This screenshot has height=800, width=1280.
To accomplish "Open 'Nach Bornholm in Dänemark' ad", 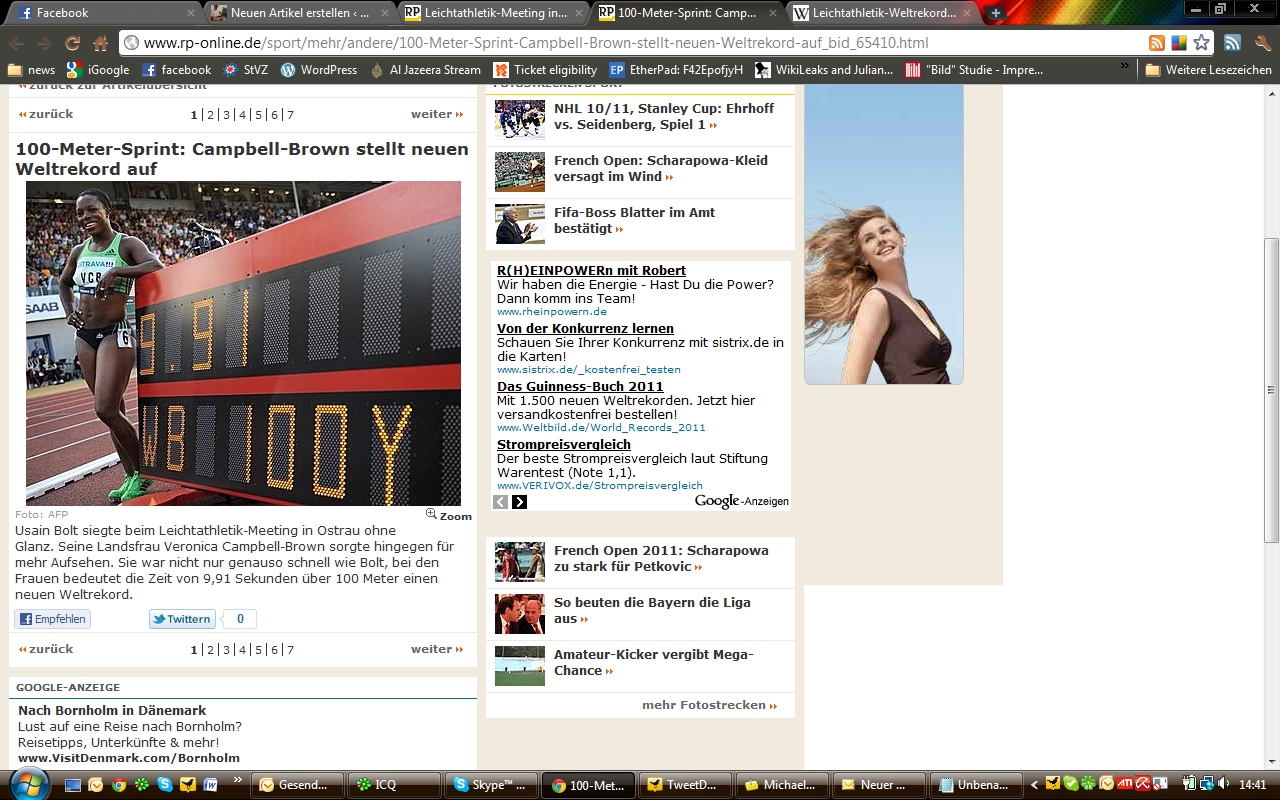I will [x=112, y=710].
